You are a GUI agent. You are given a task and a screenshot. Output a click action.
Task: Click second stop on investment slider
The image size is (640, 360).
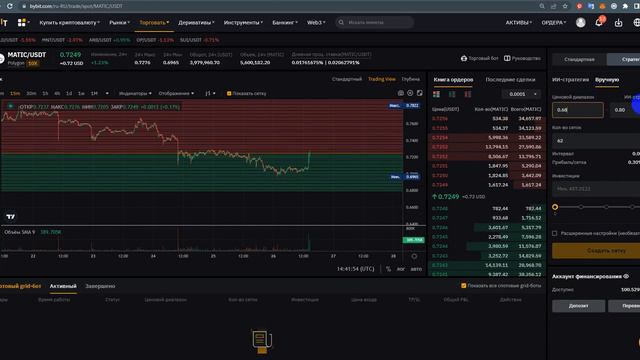(581, 207)
